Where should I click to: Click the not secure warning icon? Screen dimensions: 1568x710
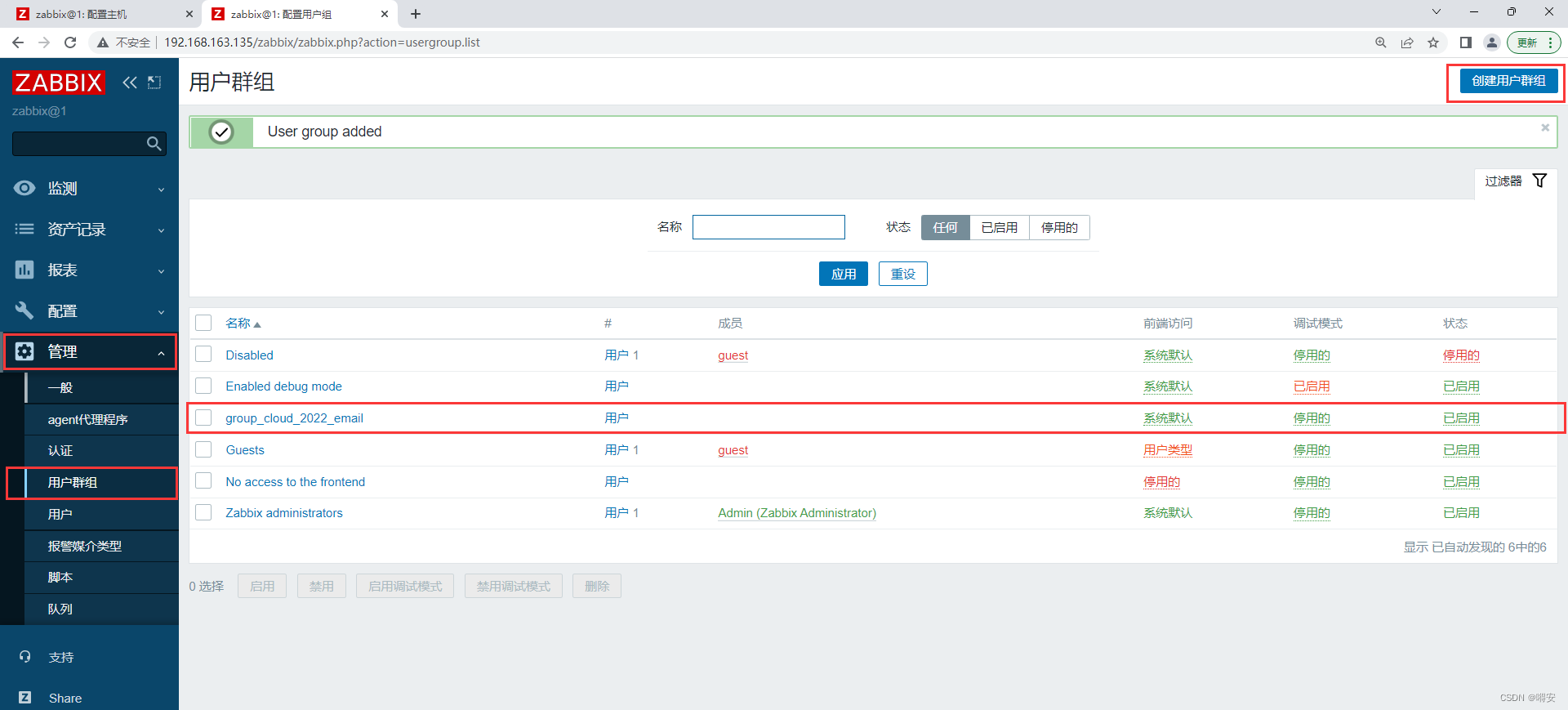point(103,42)
